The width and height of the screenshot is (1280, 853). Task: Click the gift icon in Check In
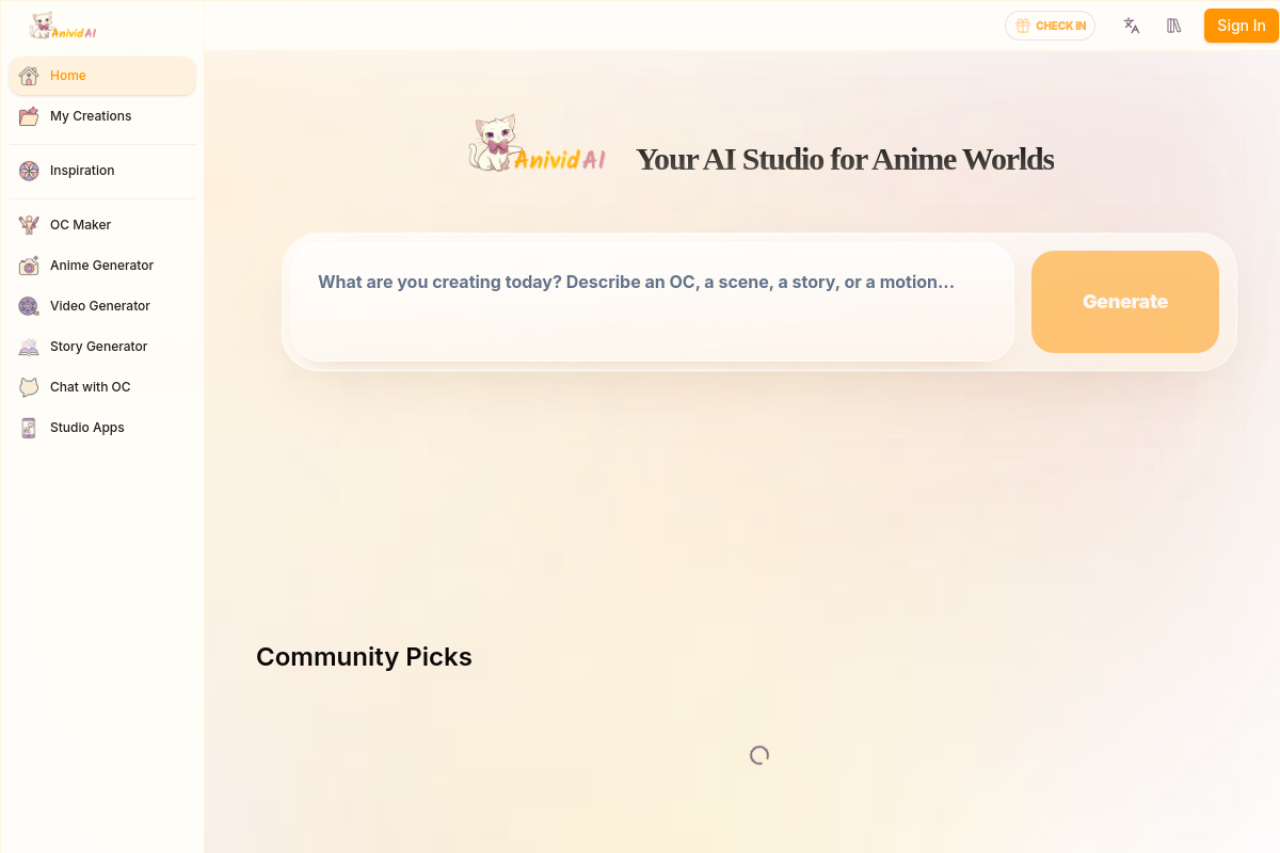1023,26
